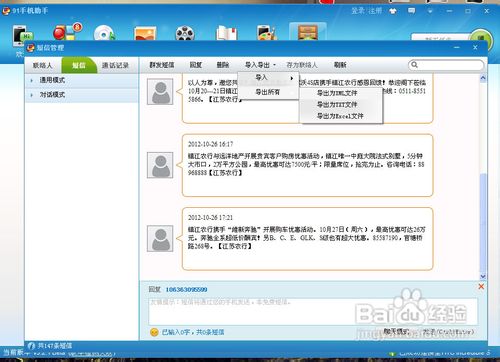Image resolution: width=500 pixels, height=362 pixels.
Task: Open the emoticon smiley icon
Action: click(154, 332)
